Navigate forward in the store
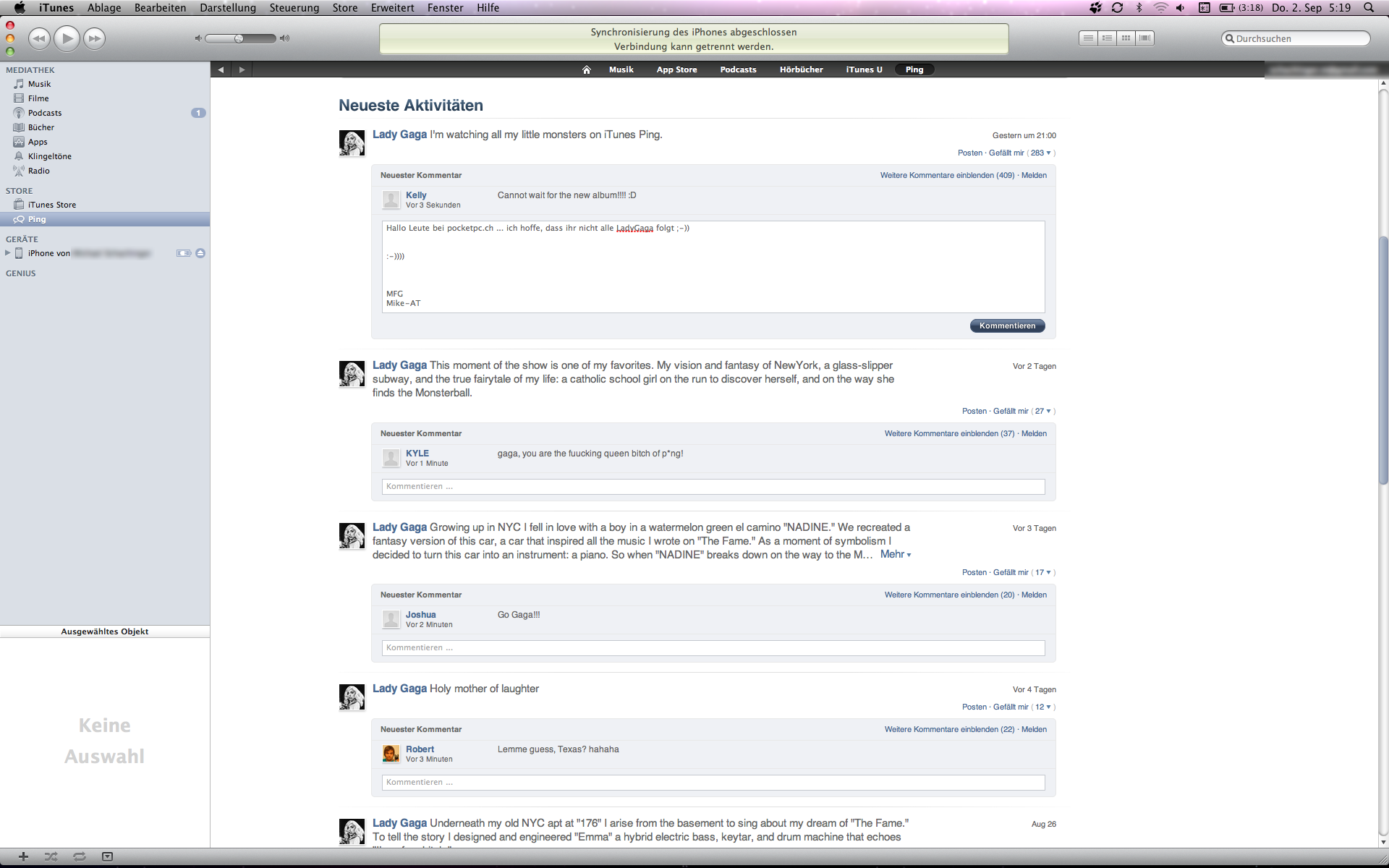The height and width of the screenshot is (868, 1389). click(242, 69)
